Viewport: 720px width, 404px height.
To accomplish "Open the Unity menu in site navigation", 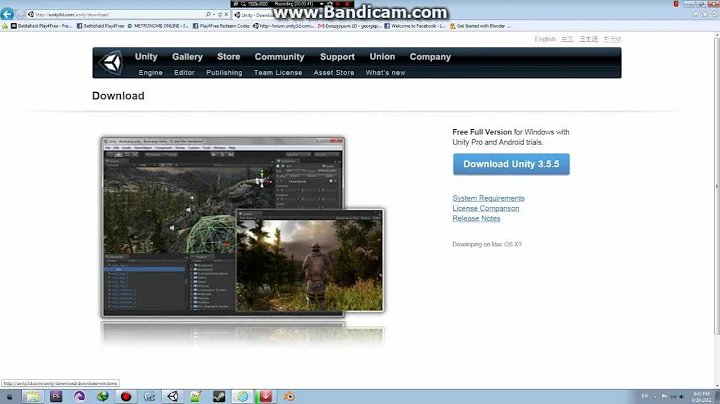I will click(146, 56).
